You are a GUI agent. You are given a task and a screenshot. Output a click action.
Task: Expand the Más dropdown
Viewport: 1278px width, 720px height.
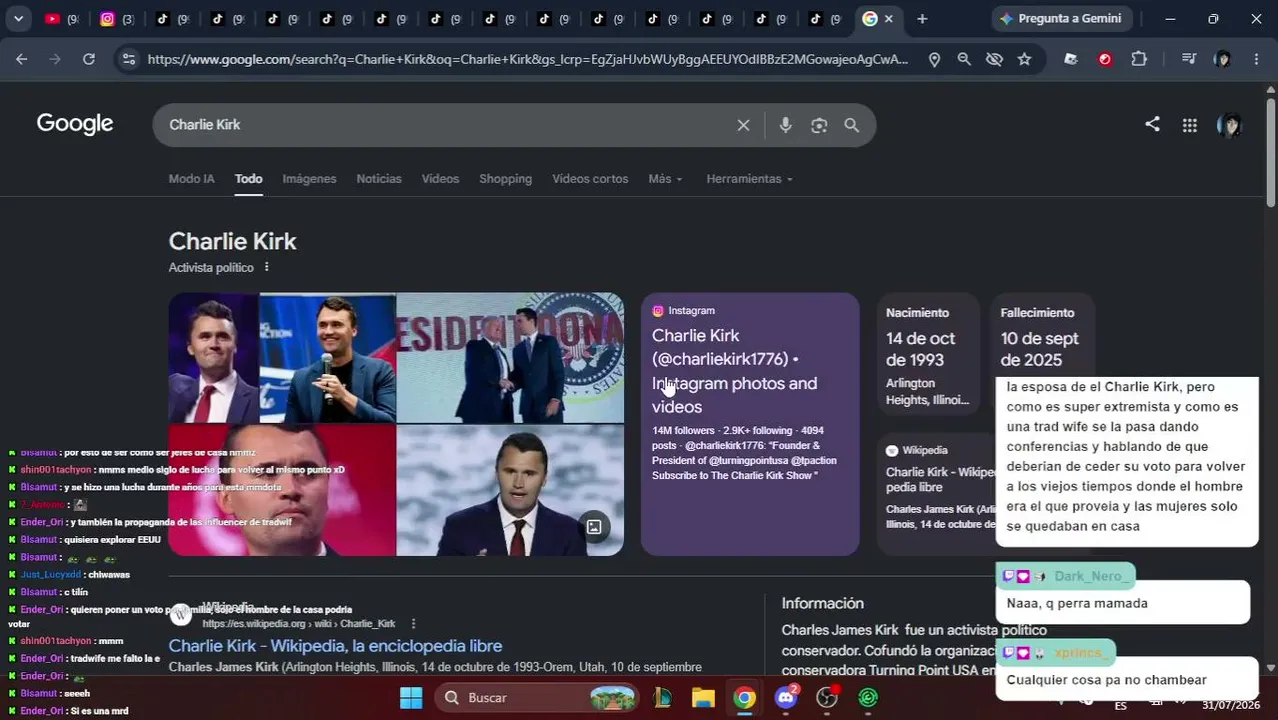[665, 179]
